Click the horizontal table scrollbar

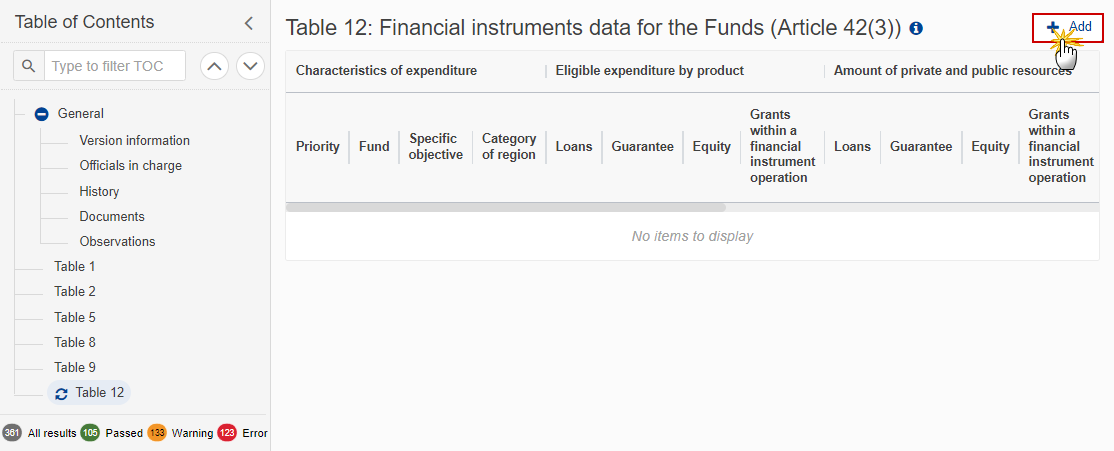pos(506,208)
